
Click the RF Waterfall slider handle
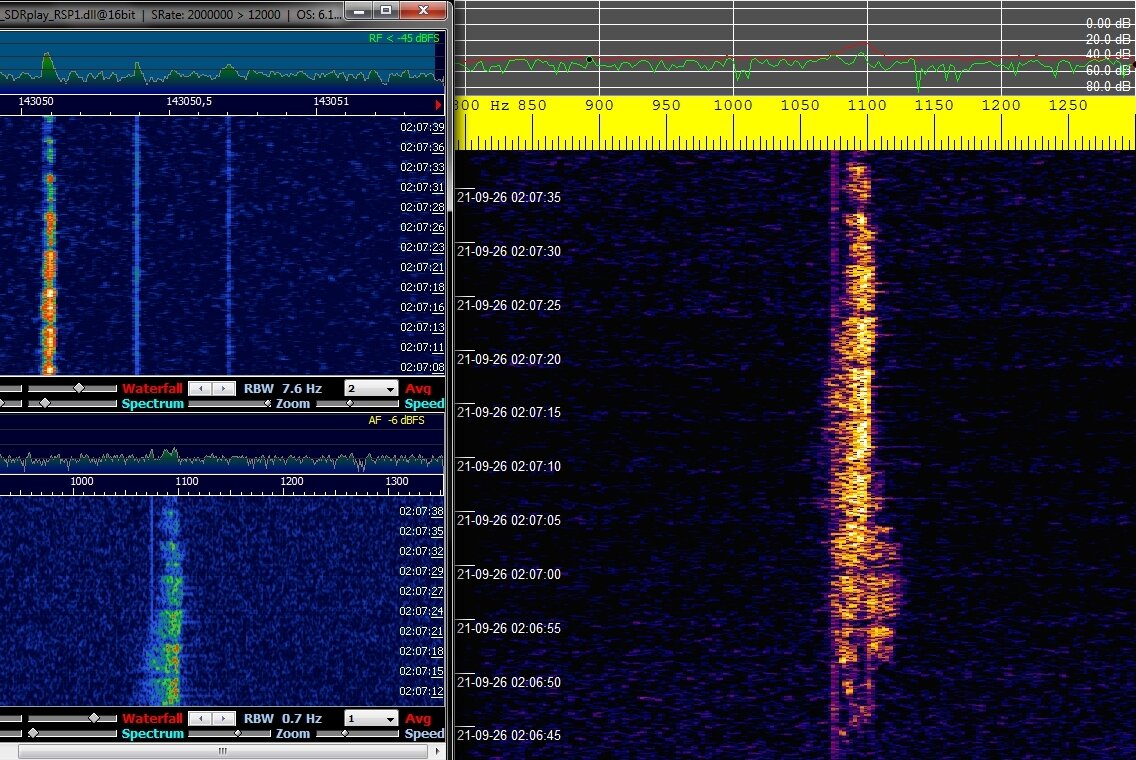click(x=80, y=388)
